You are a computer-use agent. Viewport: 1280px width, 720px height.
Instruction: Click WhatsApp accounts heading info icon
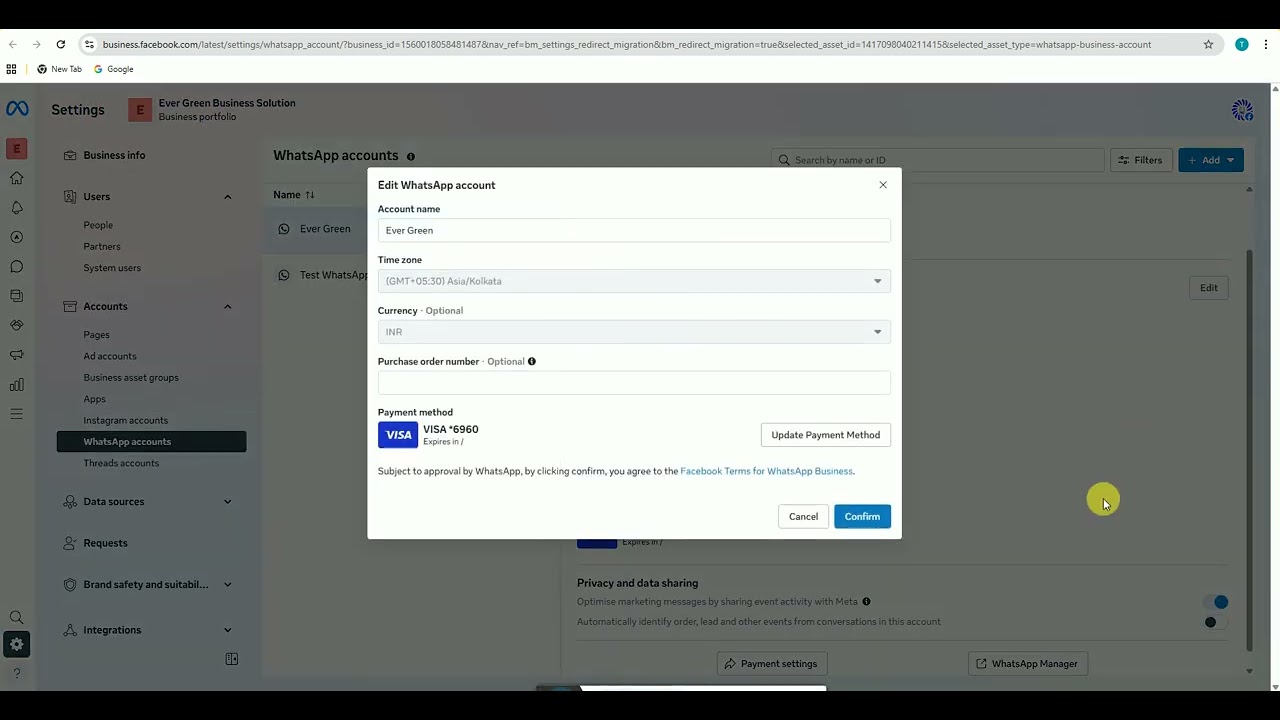[x=410, y=157]
